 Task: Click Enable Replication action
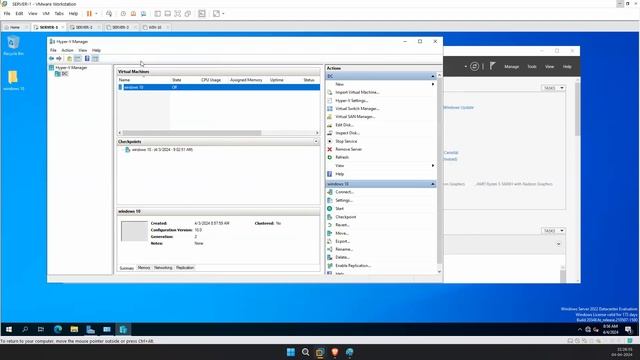point(353,265)
